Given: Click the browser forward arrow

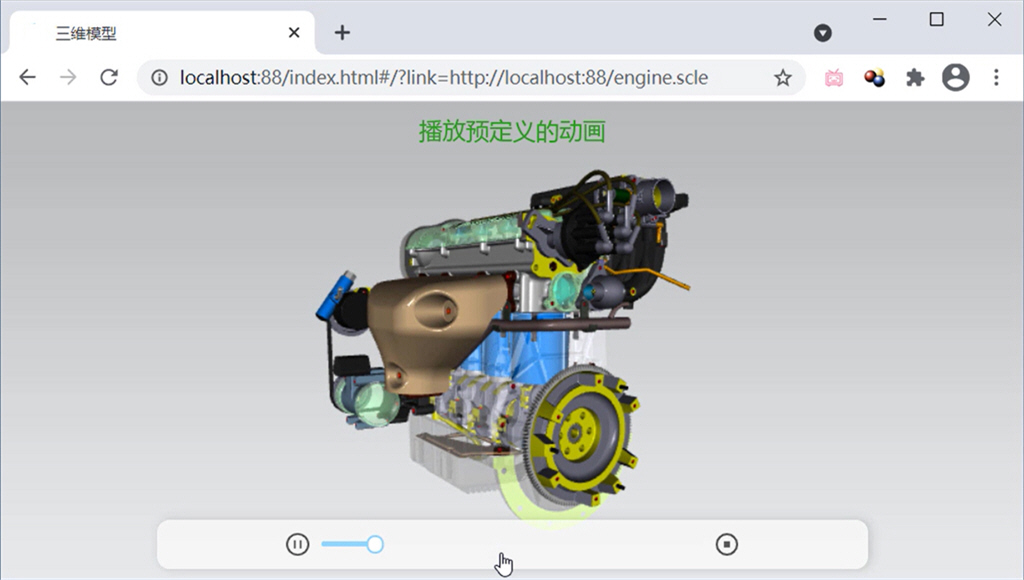Looking at the screenshot, I should coord(68,77).
